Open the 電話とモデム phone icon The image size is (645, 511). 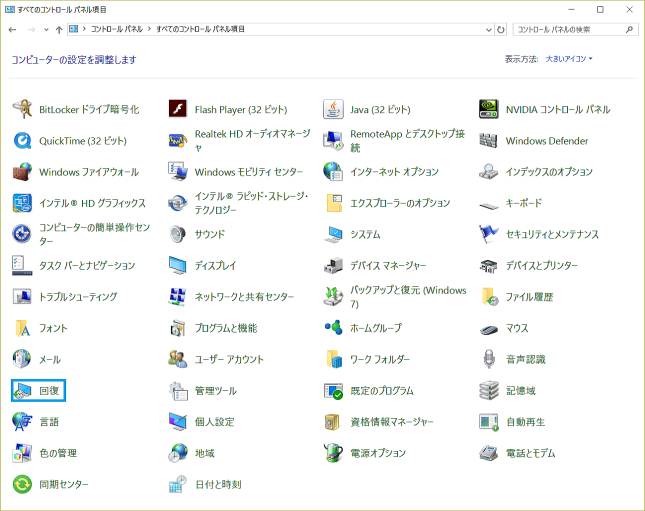point(489,453)
